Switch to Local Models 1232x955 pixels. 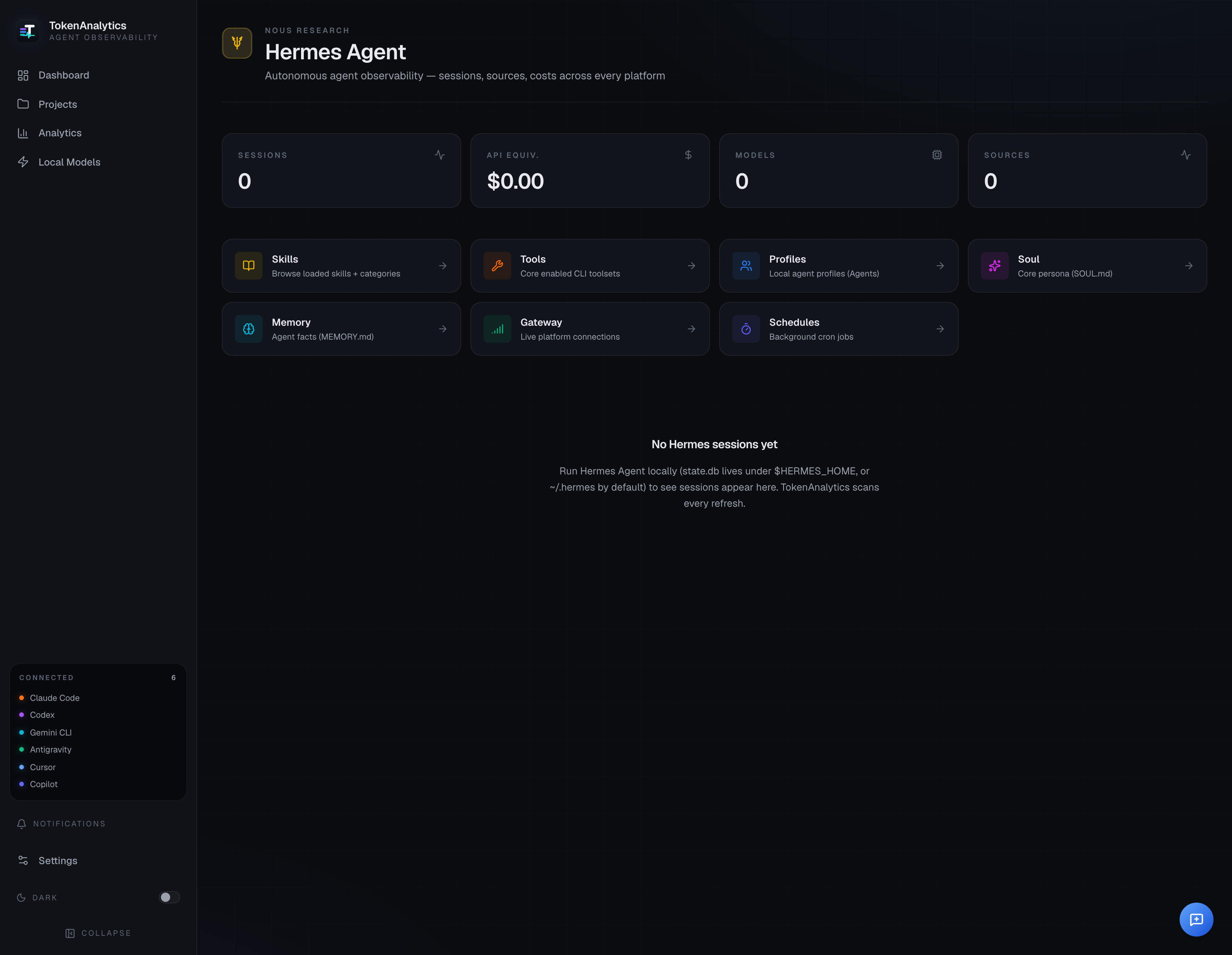[x=69, y=162]
